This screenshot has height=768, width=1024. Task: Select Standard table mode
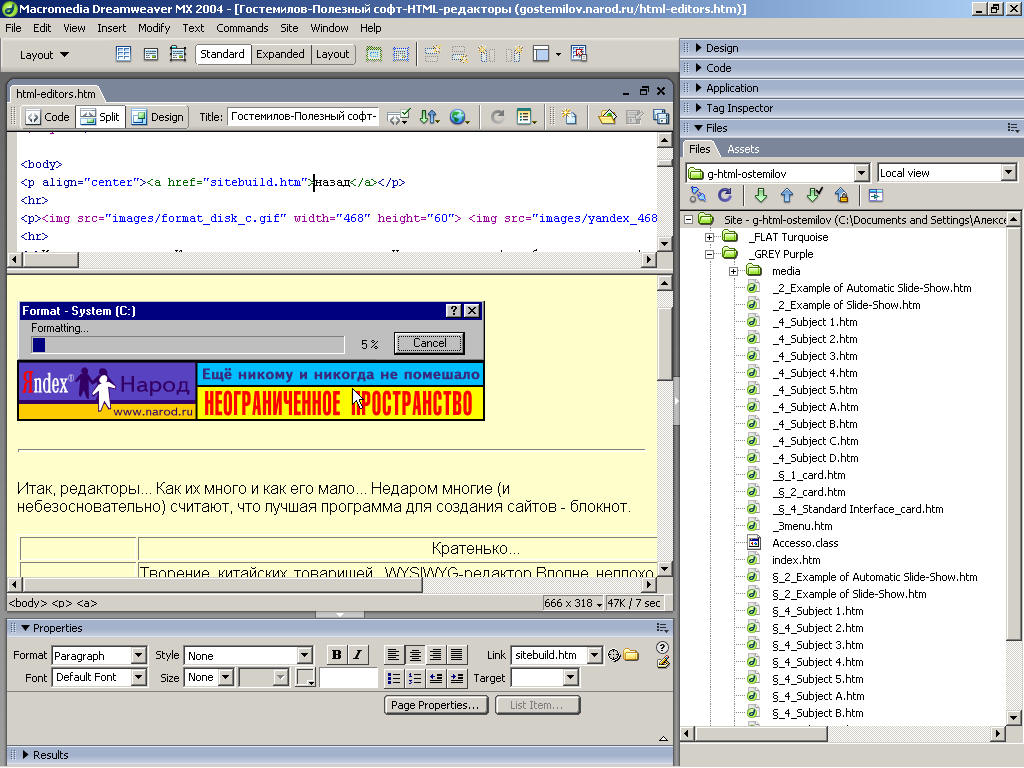point(223,54)
